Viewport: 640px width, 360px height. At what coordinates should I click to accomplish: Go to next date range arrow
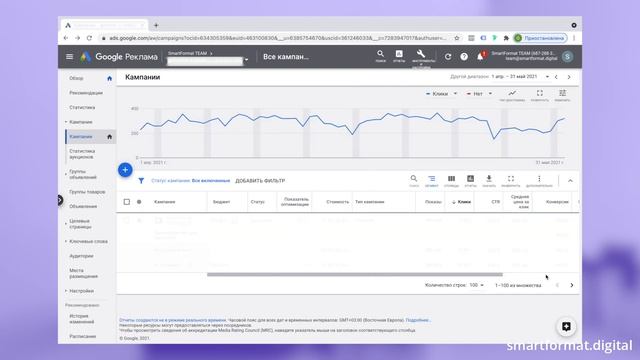pos(569,77)
